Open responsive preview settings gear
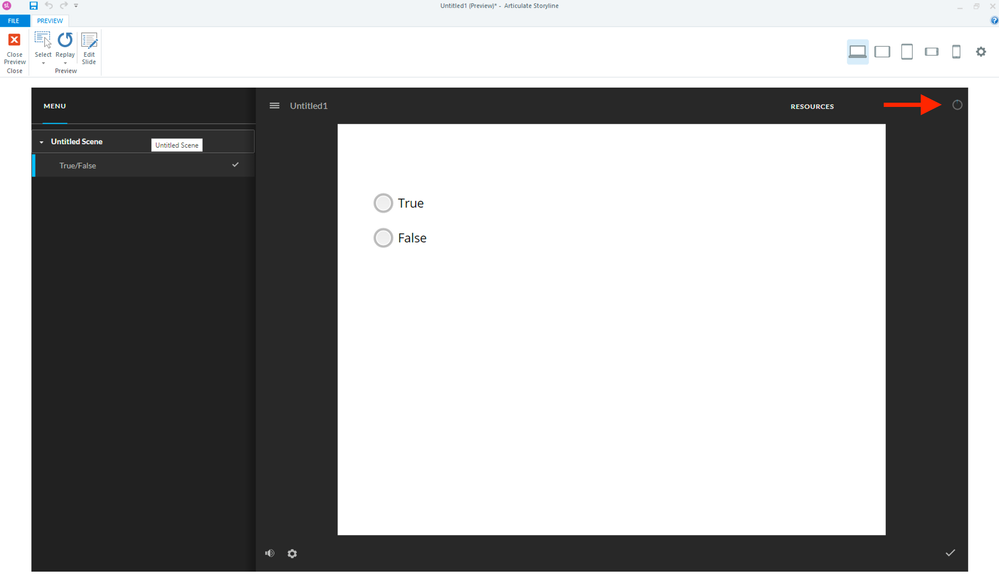This screenshot has height=579, width=999. (x=981, y=52)
